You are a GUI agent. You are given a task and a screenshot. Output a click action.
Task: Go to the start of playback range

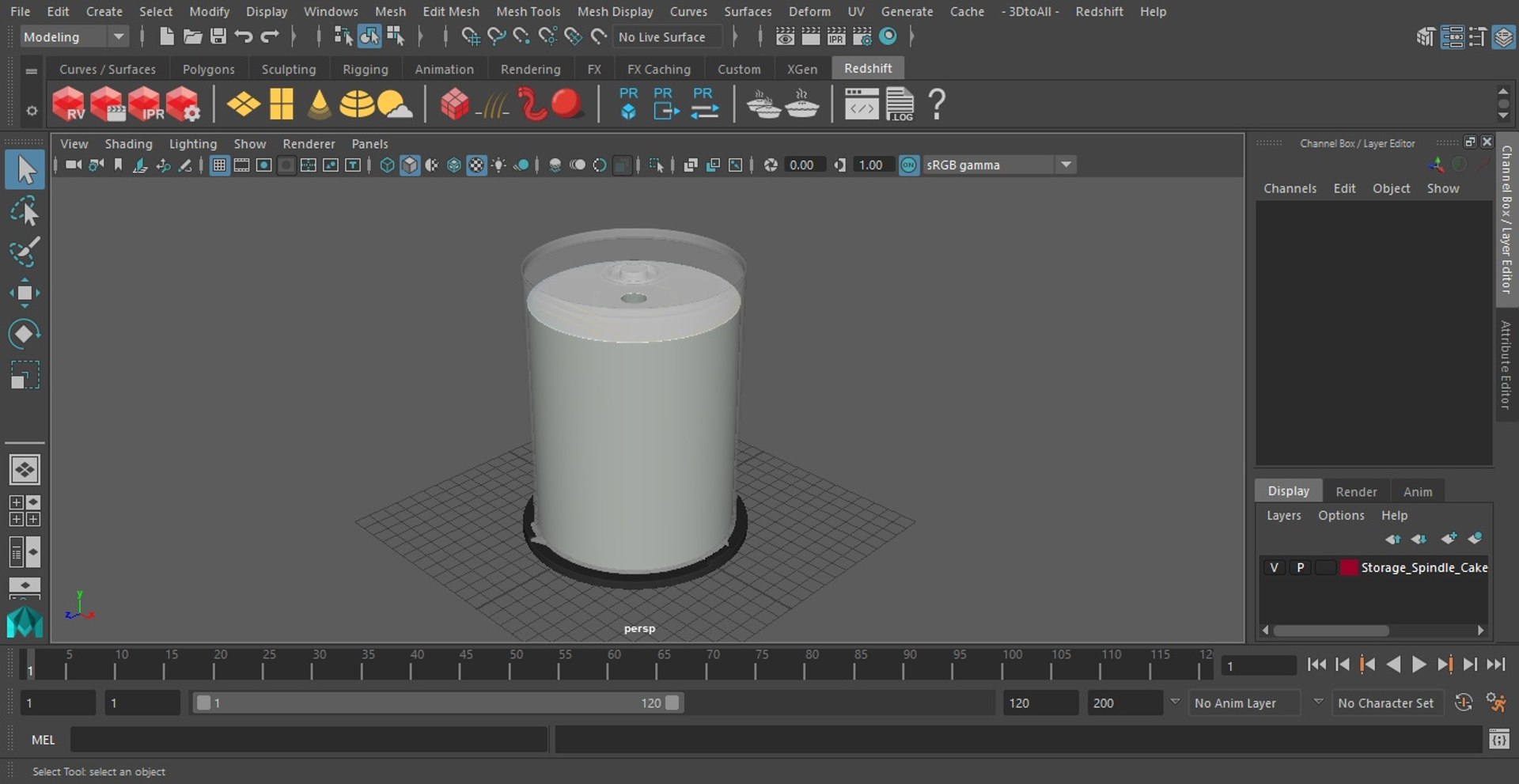(1316, 665)
